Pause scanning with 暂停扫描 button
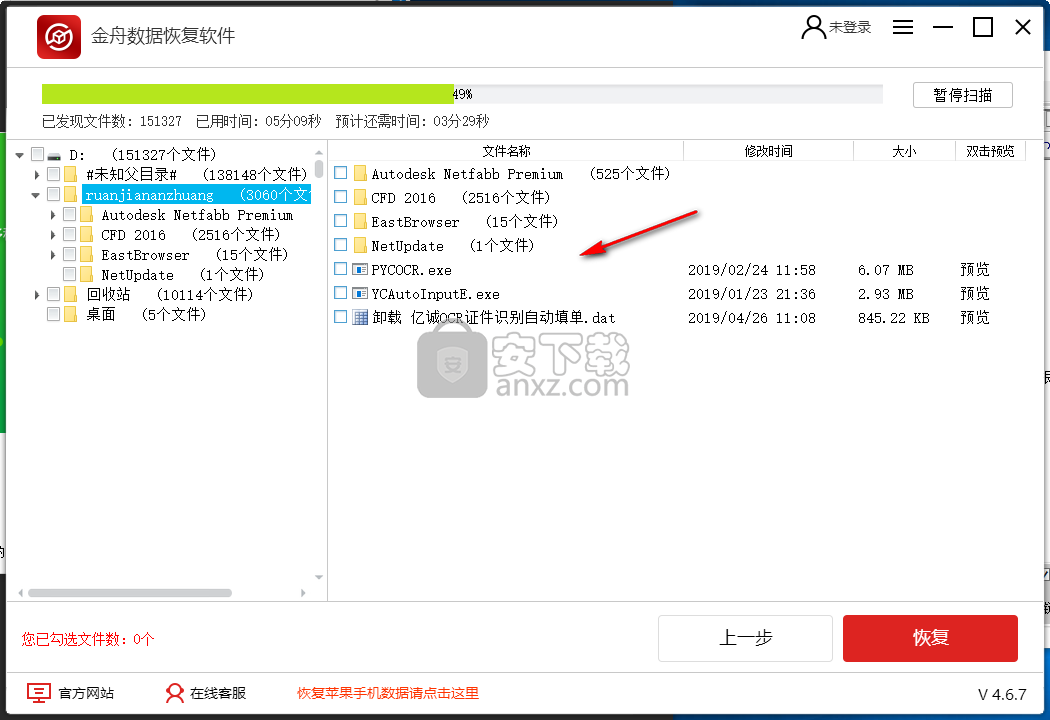This screenshot has width=1050, height=720. tap(962, 95)
